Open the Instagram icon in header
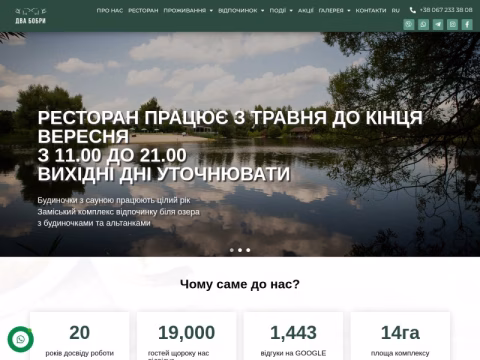 tap(453, 24)
